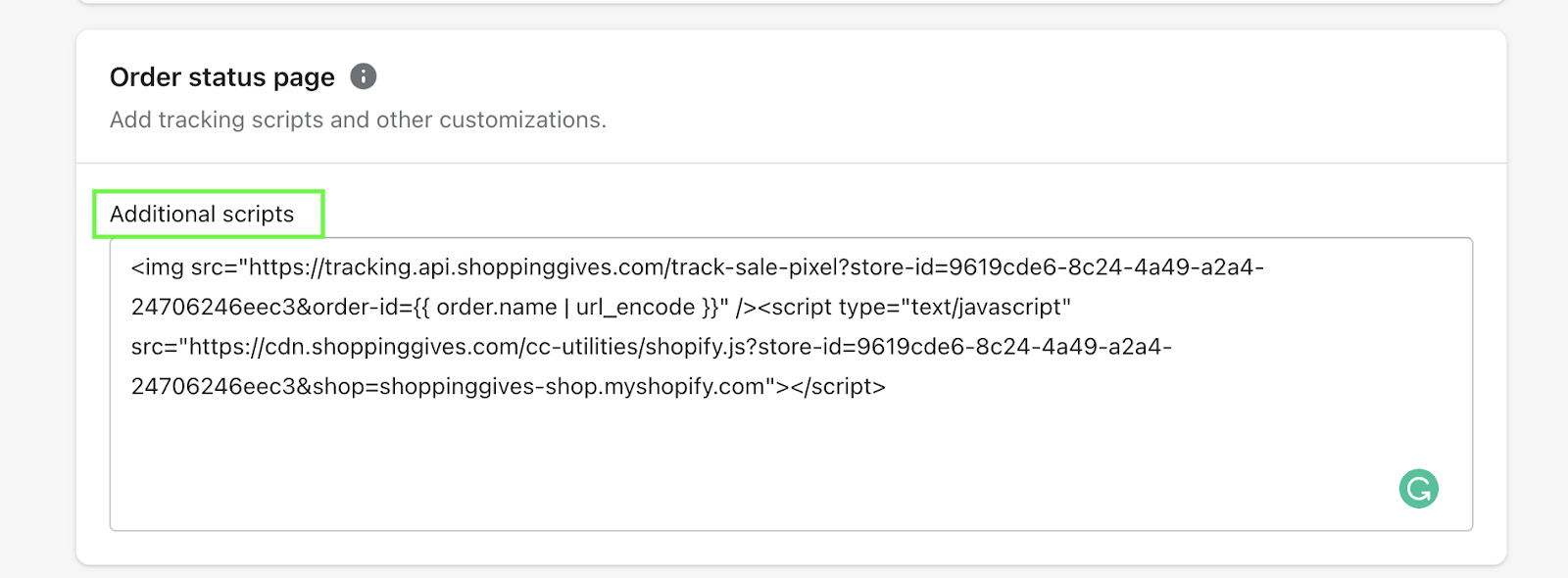
Task: Click the green Grammarly icon in the textarea
Action: pyautogui.click(x=1418, y=488)
